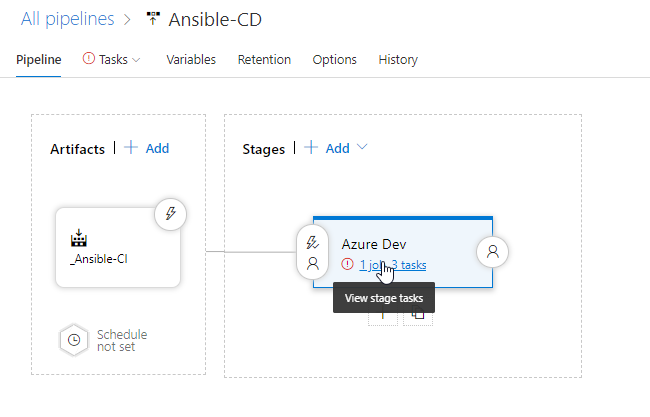Open pre-deployment trigger lightning icon on Azure Dev

click(x=312, y=242)
